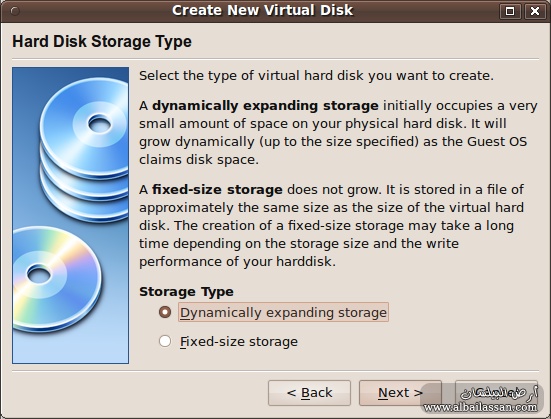
Task: Close the Create New Virtual Disk dialog
Action: (535, 11)
